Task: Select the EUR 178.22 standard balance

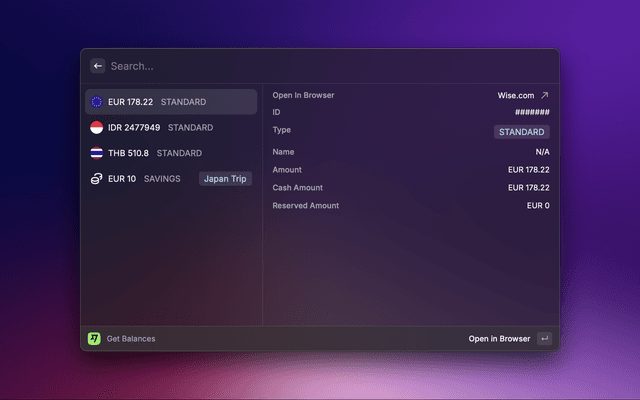Action: pos(170,102)
